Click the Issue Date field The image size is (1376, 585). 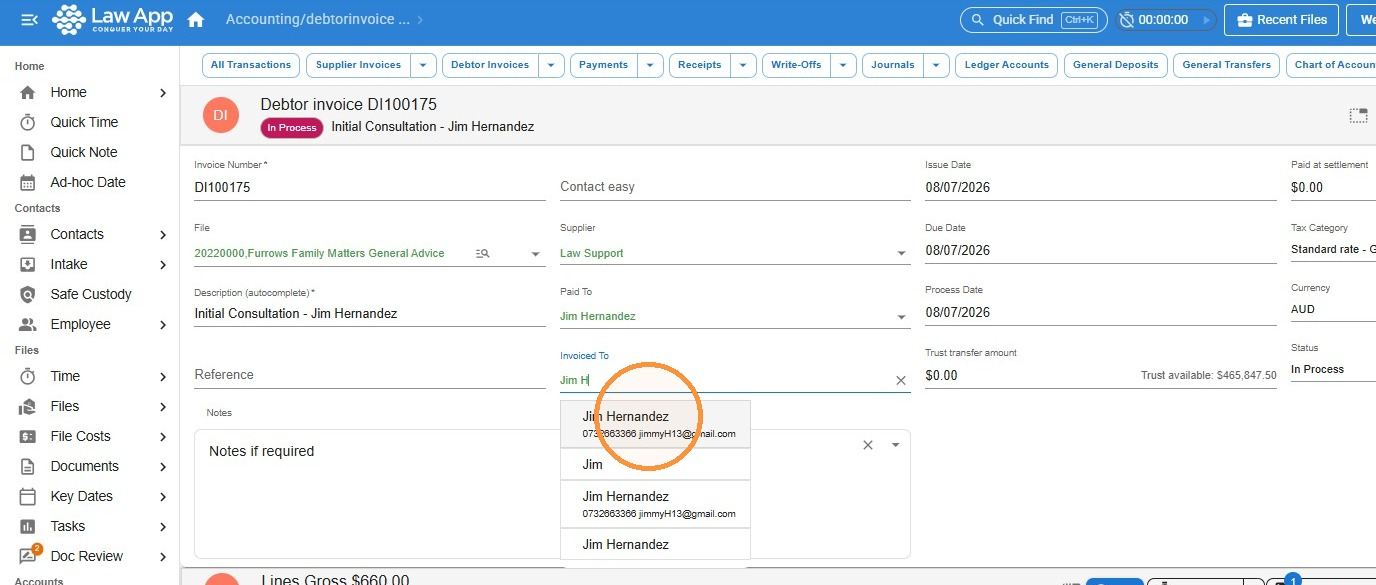[x=1101, y=187]
